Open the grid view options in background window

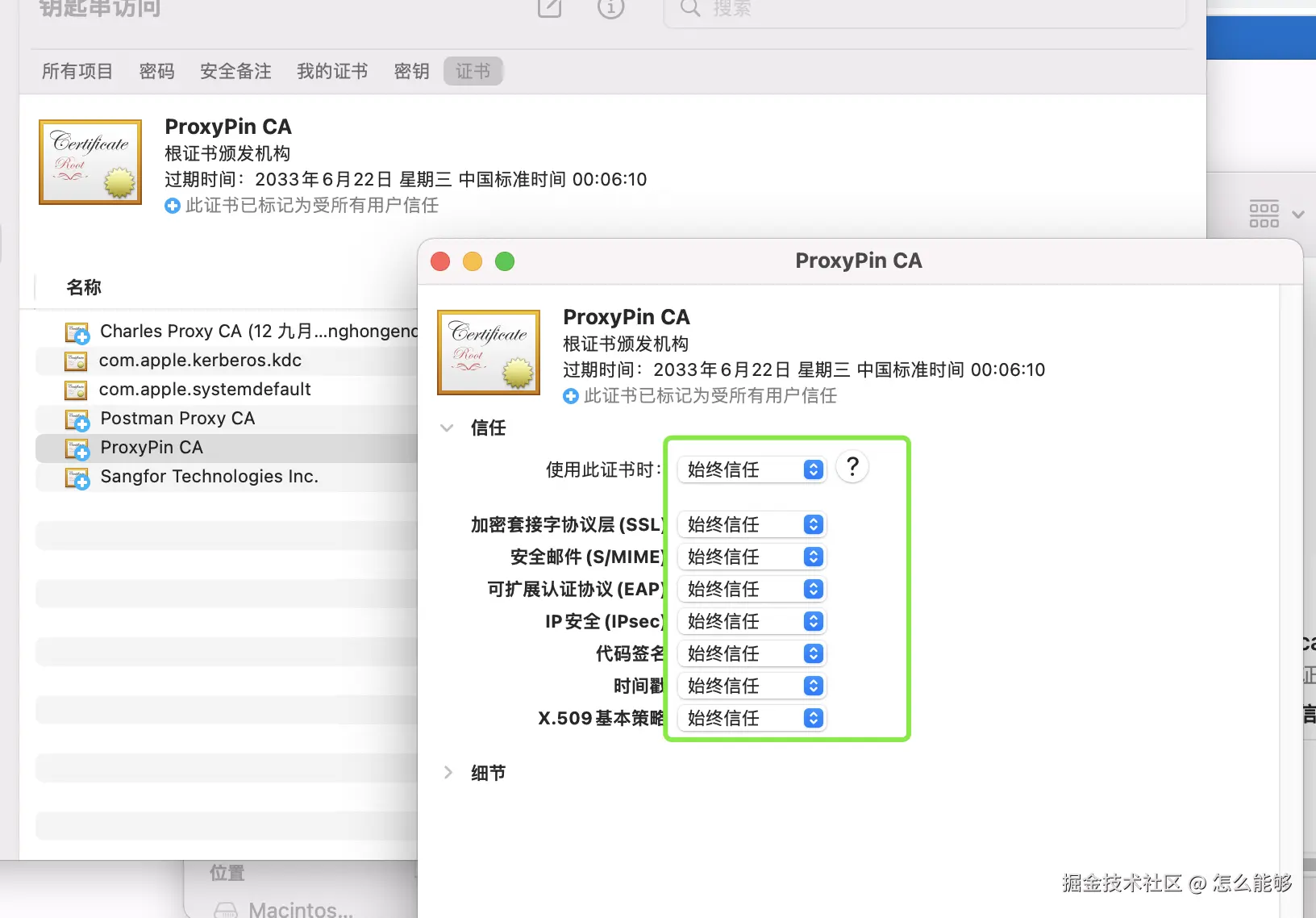1276,215
